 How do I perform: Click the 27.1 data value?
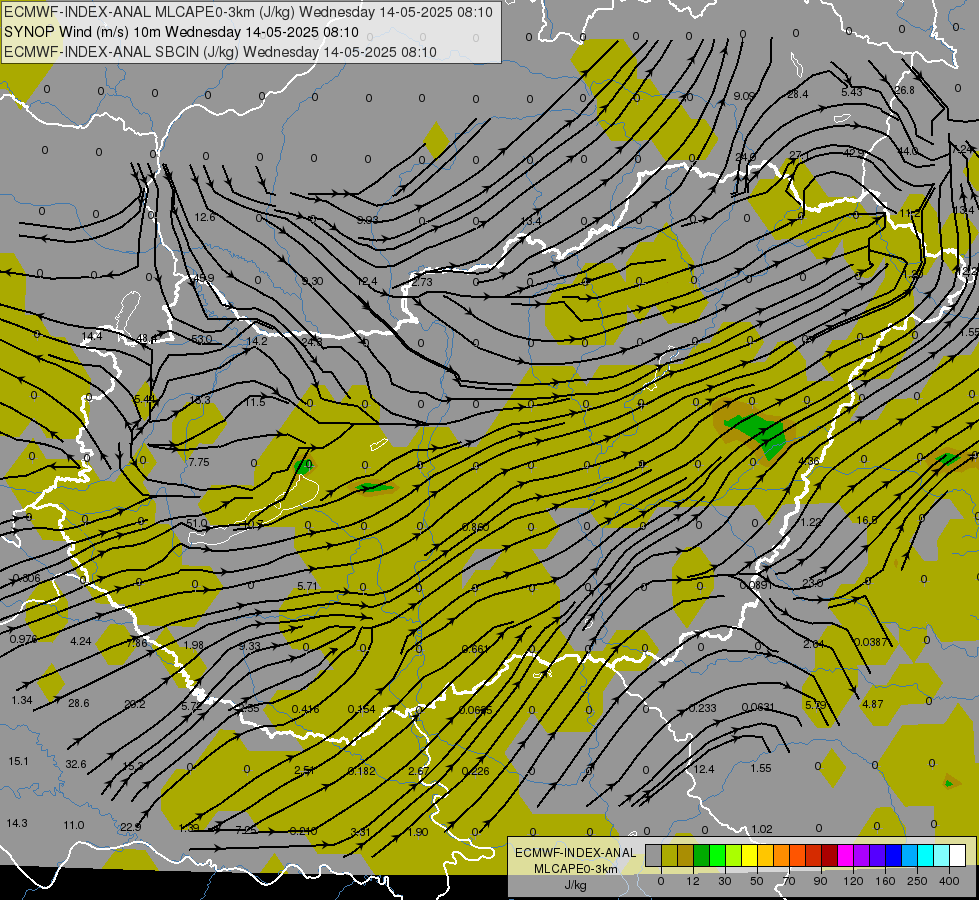coord(799,155)
